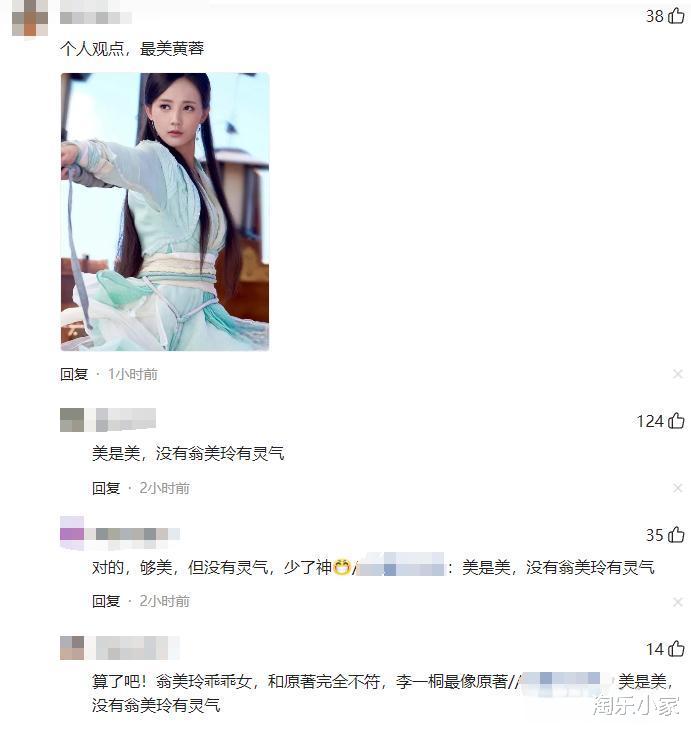Open the purple avatar of 35-like commenter
The width and height of the screenshot is (691, 730).
coord(72,534)
